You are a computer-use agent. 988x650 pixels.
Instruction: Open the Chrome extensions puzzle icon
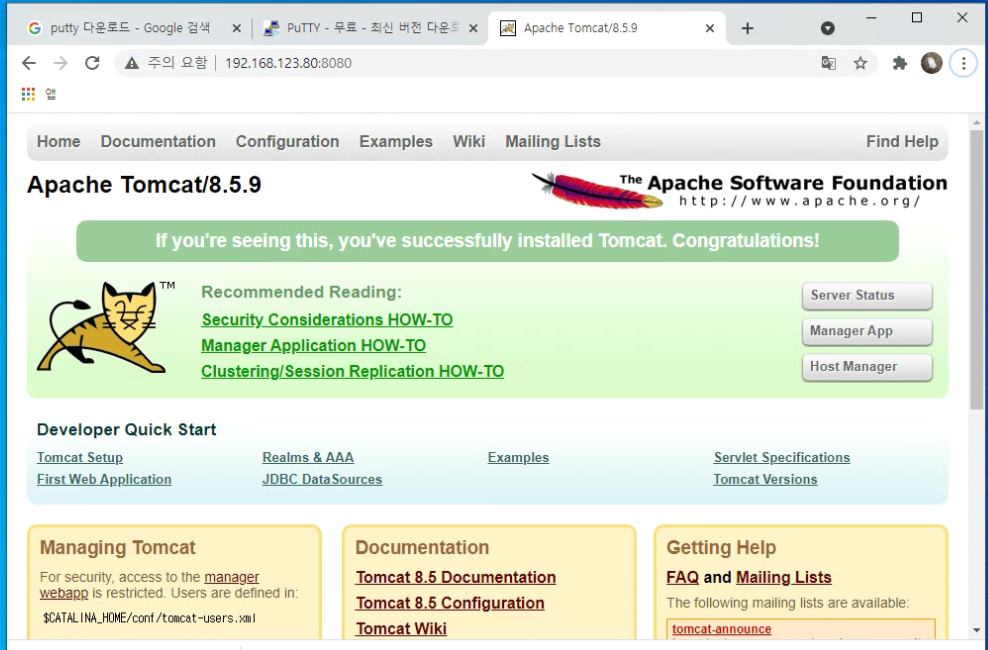(x=900, y=63)
